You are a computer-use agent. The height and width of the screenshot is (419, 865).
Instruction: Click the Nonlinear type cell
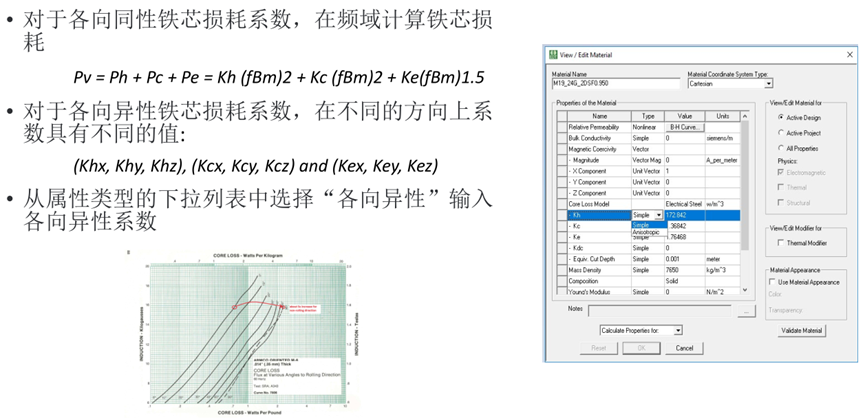pos(648,127)
